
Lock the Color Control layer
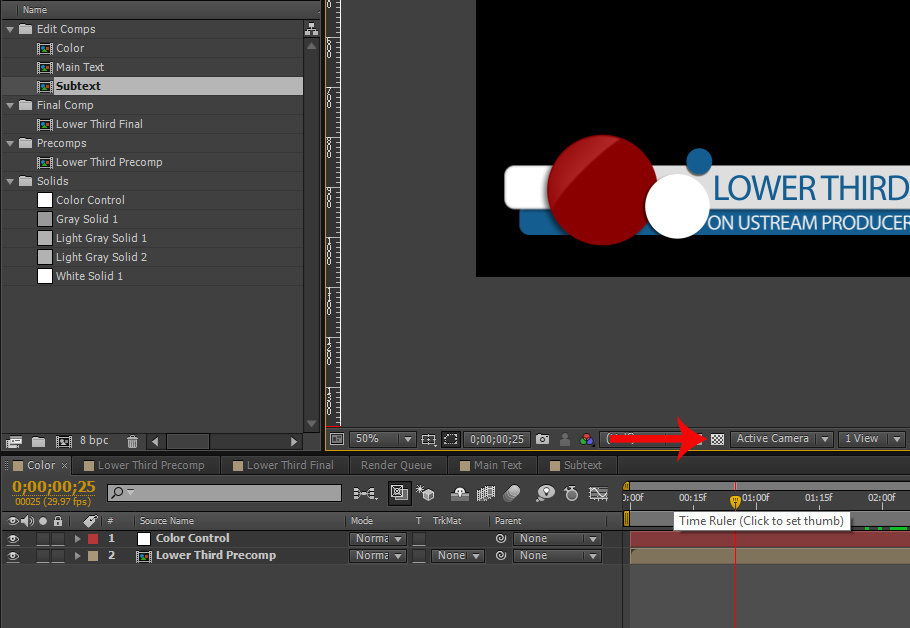tap(58, 539)
